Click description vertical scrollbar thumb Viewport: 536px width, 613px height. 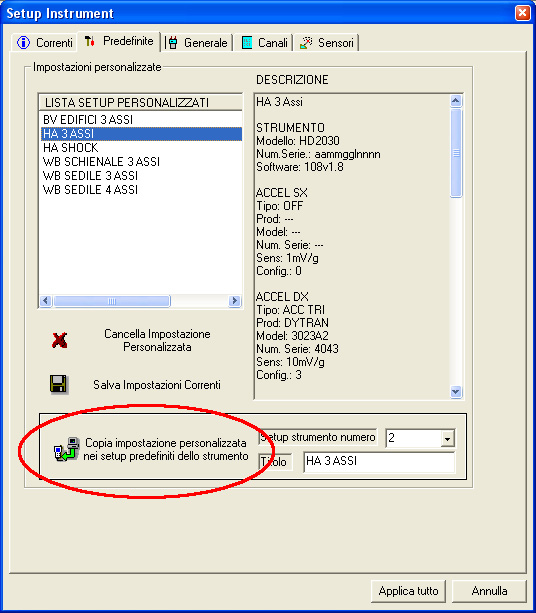456,153
